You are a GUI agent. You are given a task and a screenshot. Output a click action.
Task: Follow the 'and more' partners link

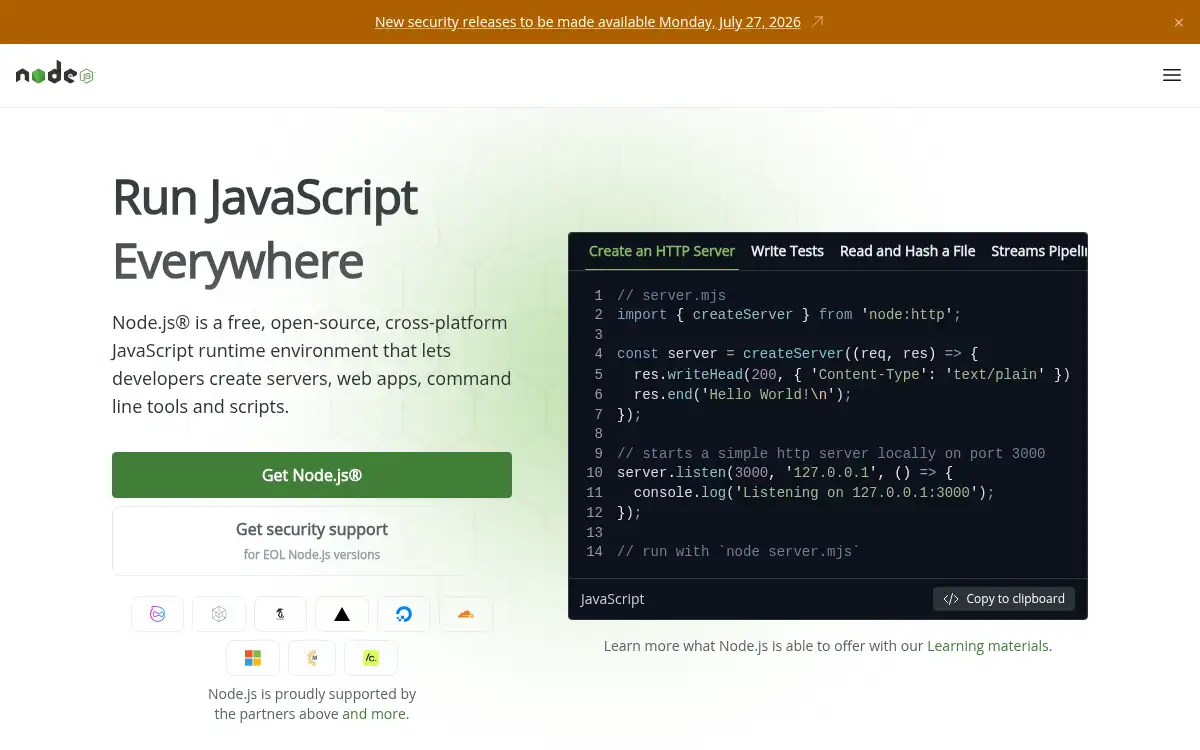pos(374,714)
